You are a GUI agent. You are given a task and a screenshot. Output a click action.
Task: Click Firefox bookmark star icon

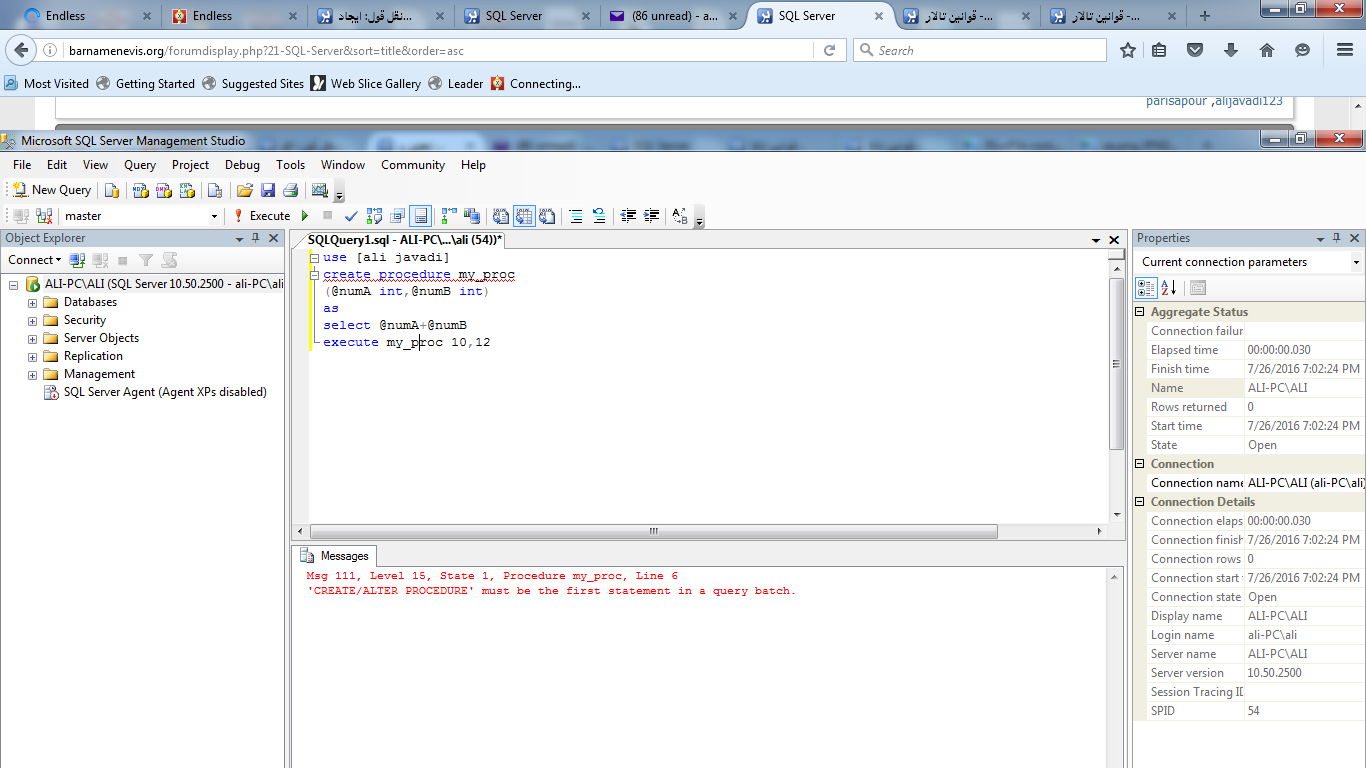coord(1128,50)
